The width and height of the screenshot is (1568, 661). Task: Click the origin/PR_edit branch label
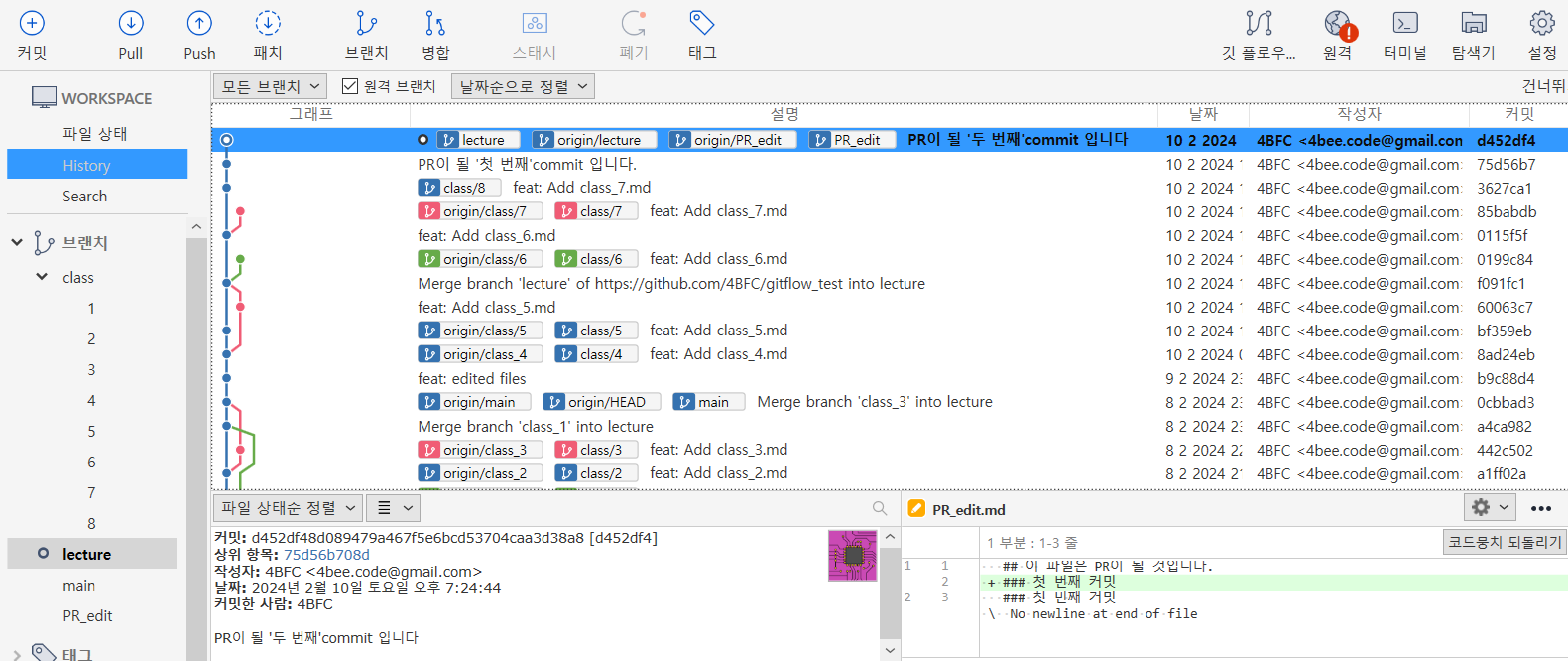pos(735,140)
